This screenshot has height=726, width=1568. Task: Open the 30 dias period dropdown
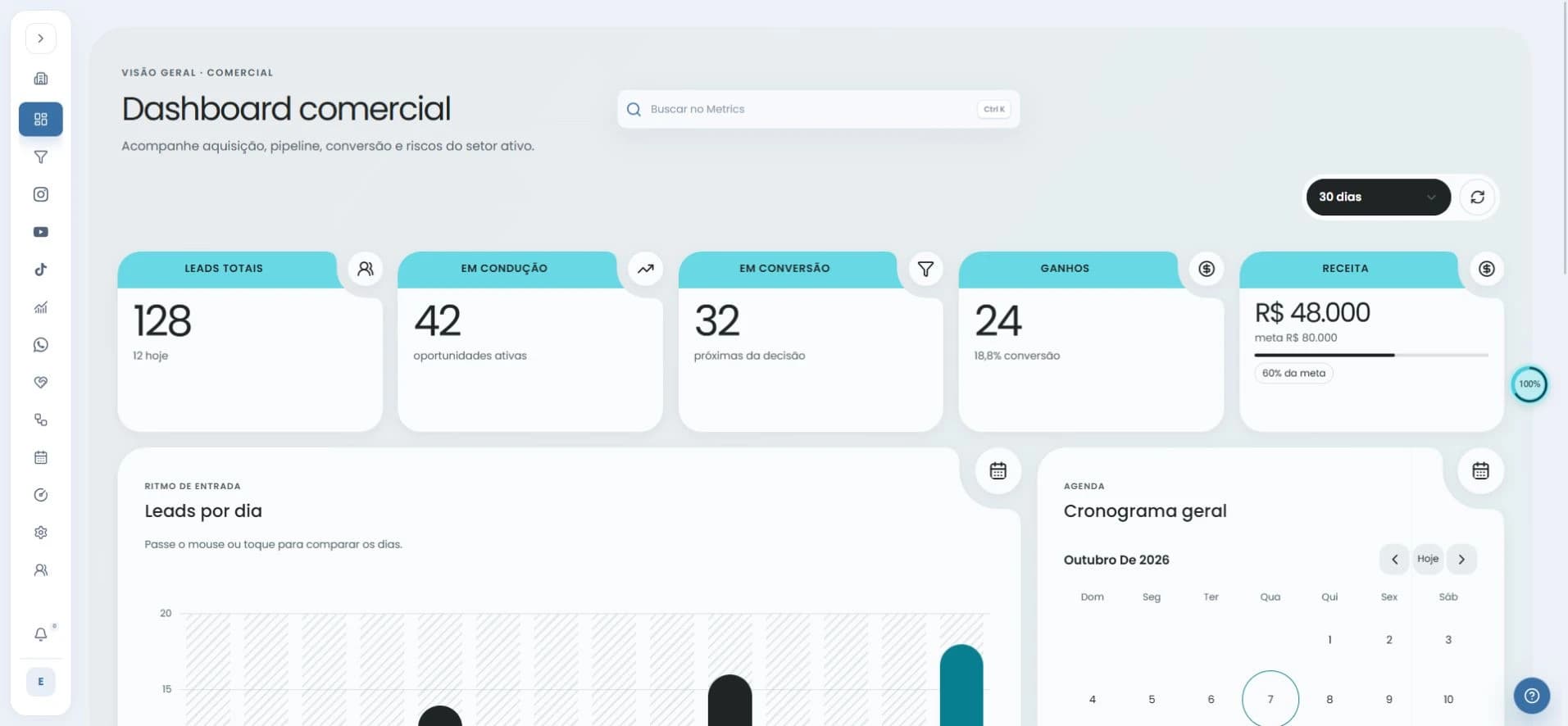(1378, 197)
